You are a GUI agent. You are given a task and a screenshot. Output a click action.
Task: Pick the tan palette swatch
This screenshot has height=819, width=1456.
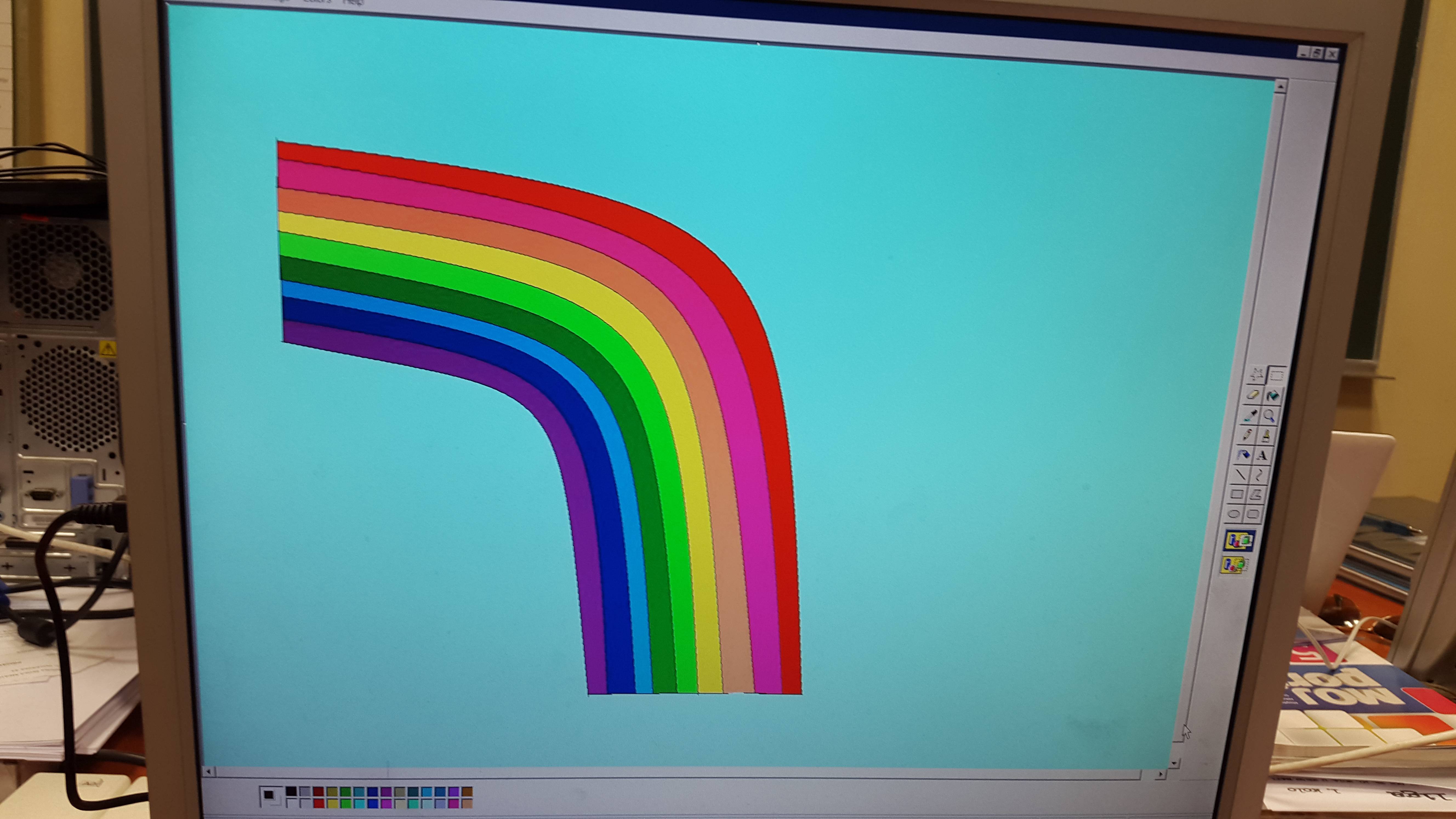pyautogui.click(x=467, y=803)
